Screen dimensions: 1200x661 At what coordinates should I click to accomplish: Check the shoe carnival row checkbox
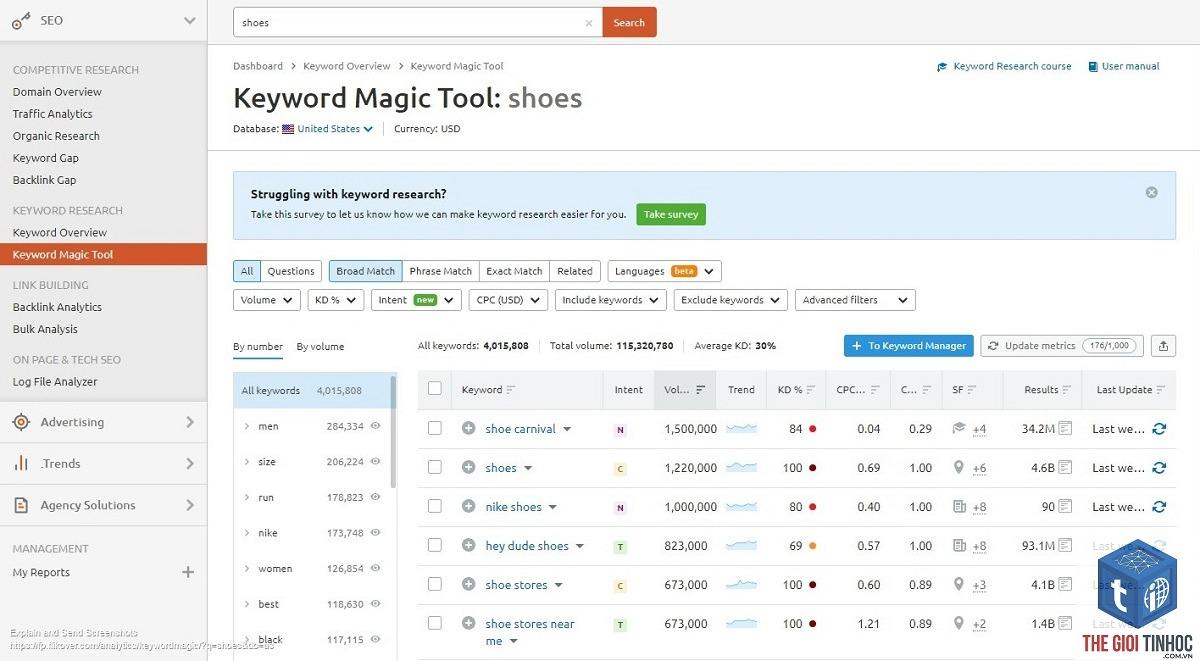pyautogui.click(x=434, y=428)
